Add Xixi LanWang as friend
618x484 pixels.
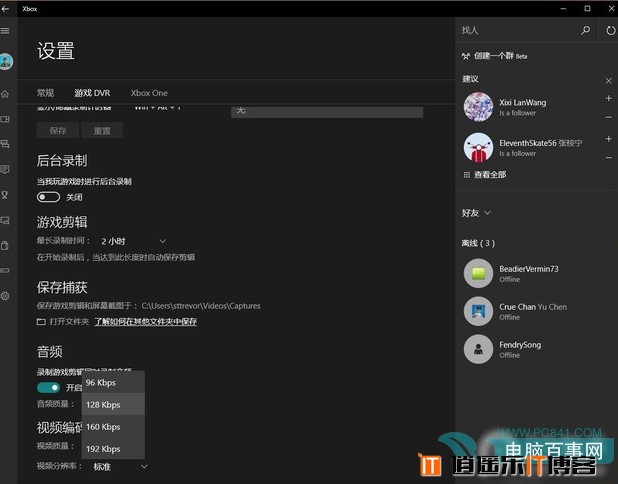coord(609,98)
